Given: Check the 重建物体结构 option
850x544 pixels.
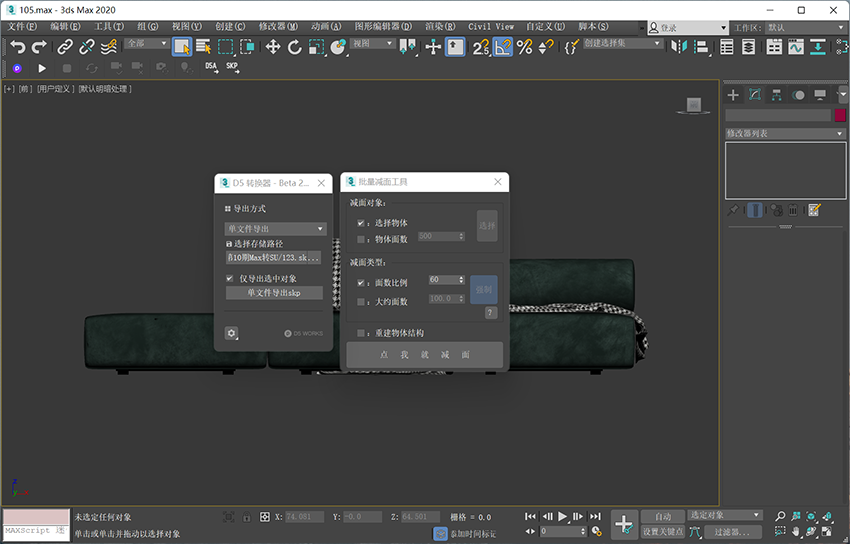Looking at the screenshot, I should (x=361, y=333).
